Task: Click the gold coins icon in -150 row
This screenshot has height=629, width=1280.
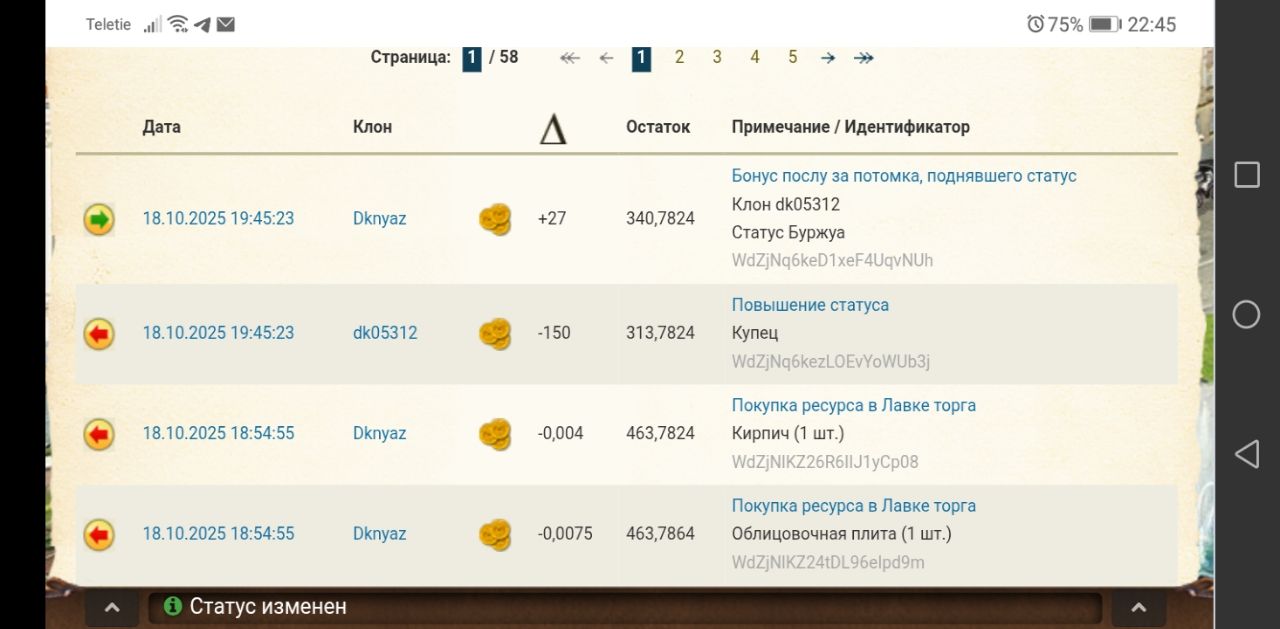Action: [x=495, y=334]
